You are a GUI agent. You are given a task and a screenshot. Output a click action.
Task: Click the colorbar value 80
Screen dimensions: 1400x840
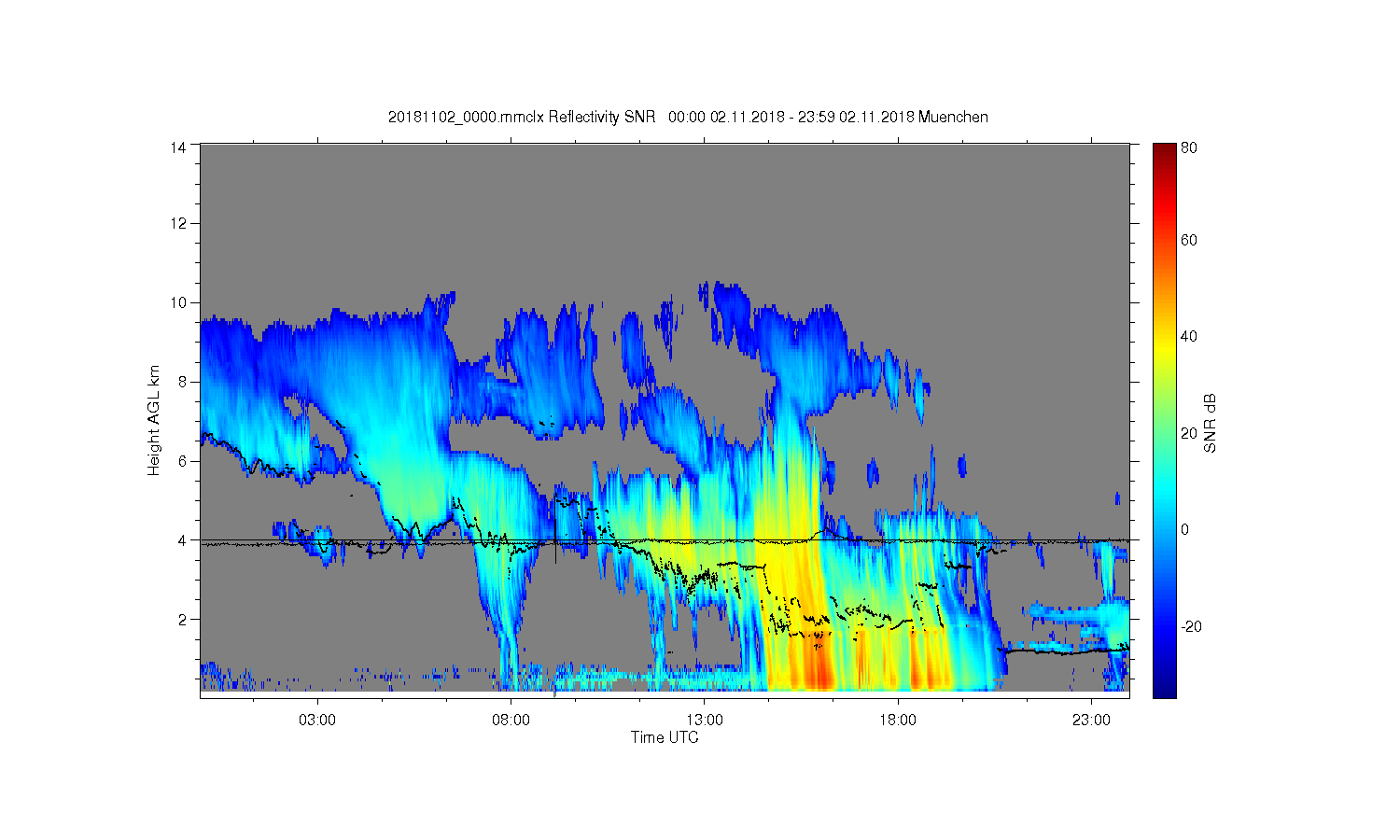(1189, 147)
